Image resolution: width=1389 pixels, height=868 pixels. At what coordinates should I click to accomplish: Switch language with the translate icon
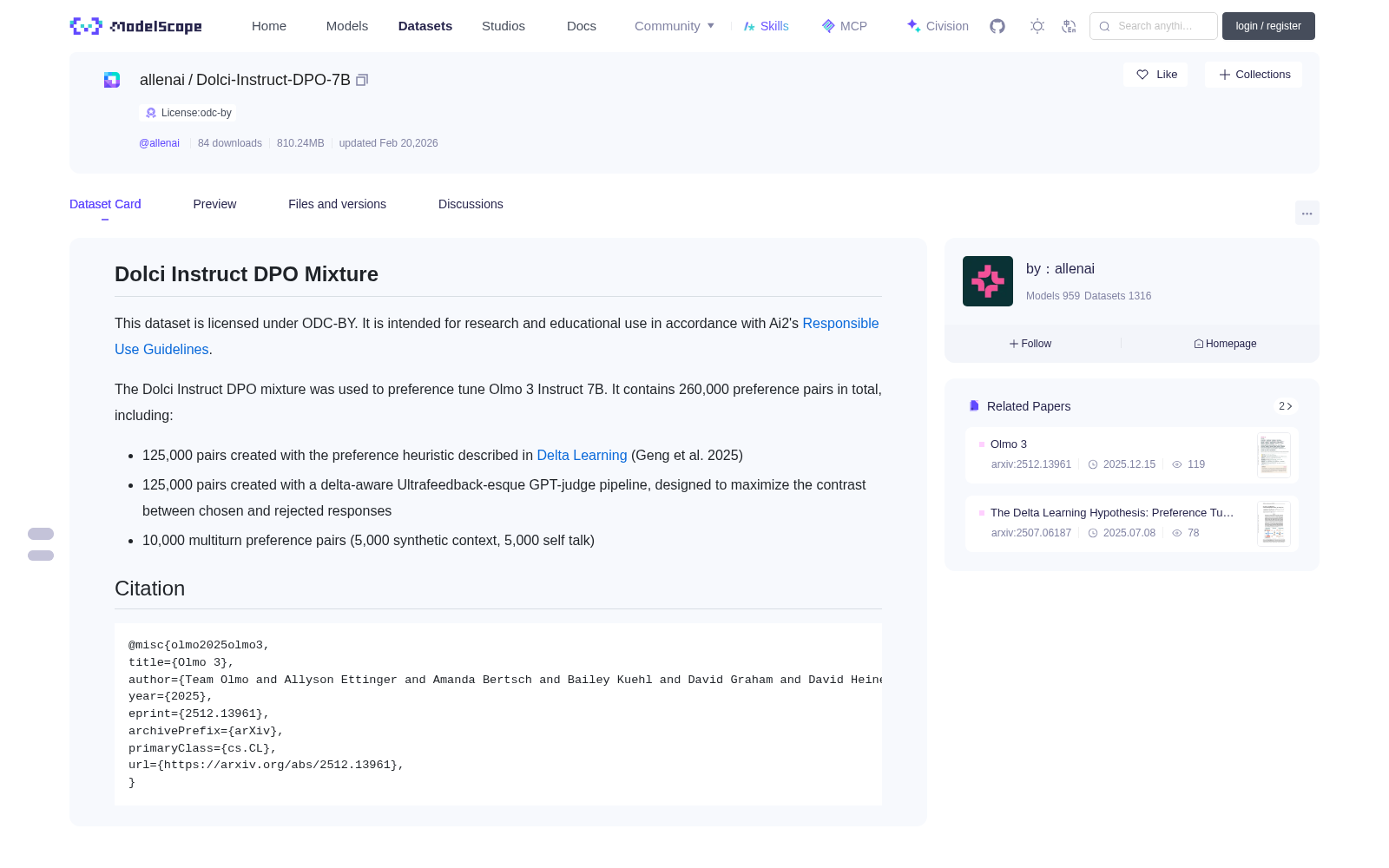point(1069,26)
